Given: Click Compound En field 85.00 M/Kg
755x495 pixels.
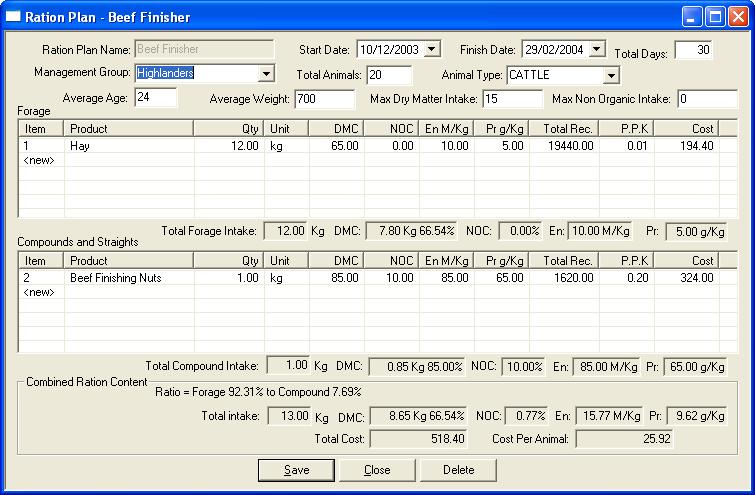Looking at the screenshot, I should pos(604,367).
